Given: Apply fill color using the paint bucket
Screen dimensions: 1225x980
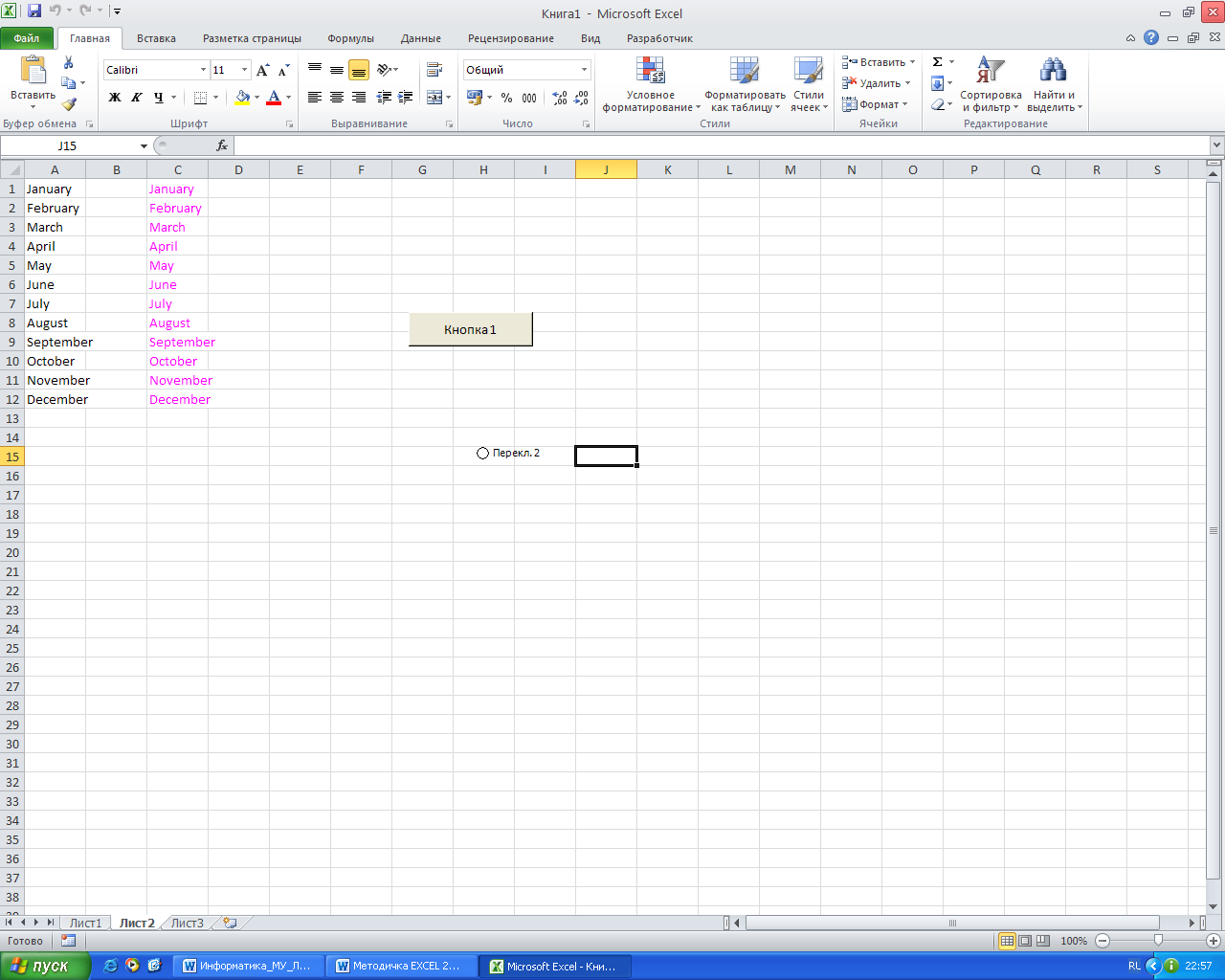Looking at the screenshot, I should [x=243, y=98].
